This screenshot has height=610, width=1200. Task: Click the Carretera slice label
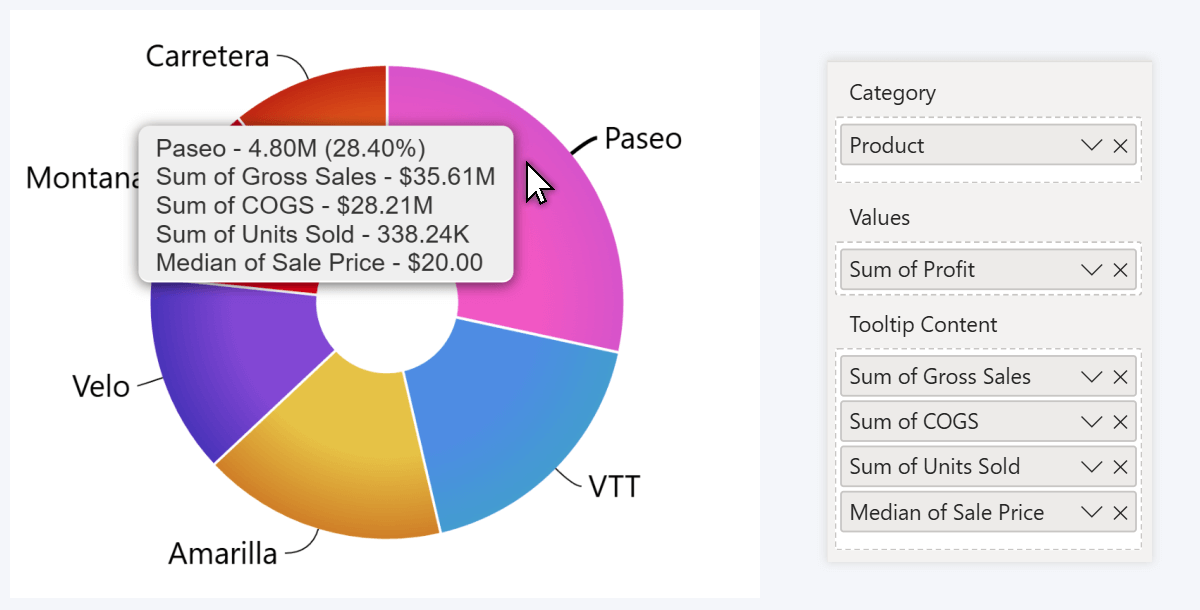tap(207, 57)
